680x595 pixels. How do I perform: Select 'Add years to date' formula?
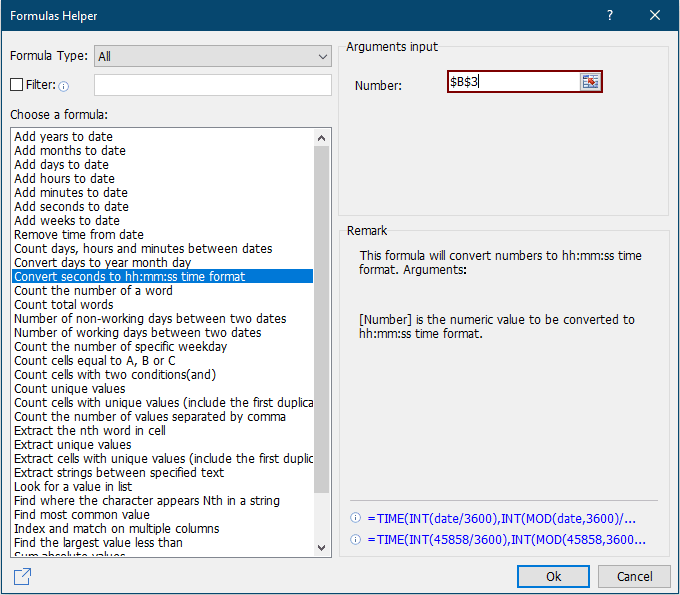63,137
